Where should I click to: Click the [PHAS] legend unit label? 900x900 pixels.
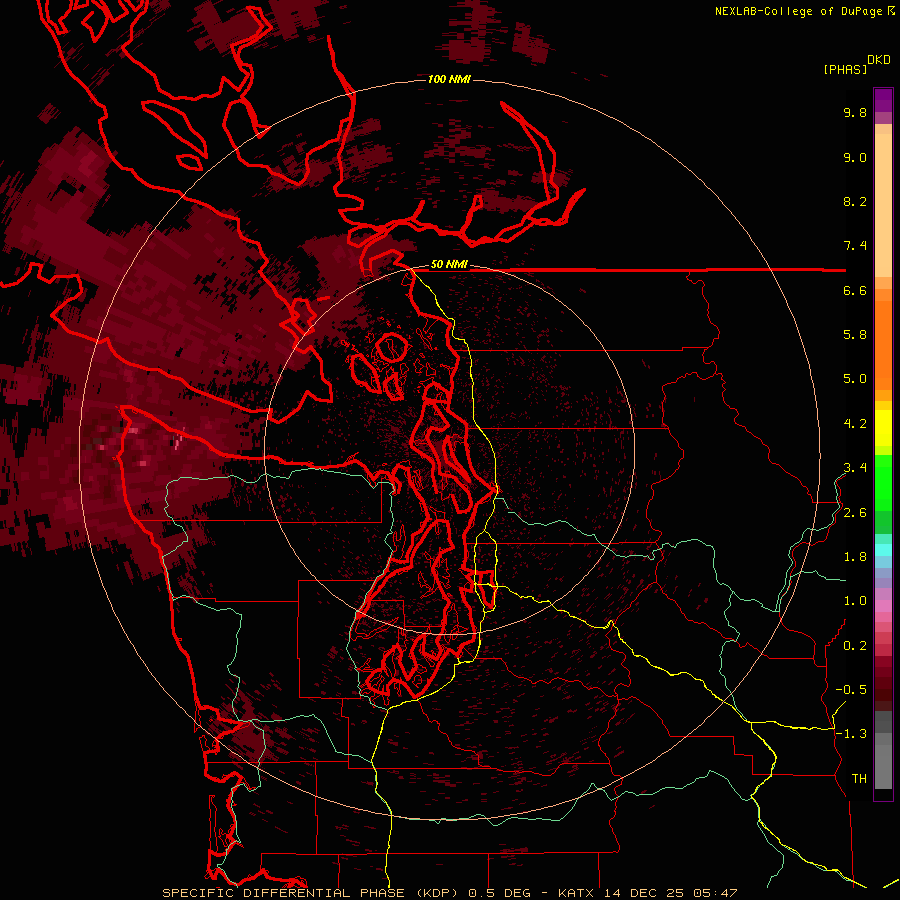845,69
